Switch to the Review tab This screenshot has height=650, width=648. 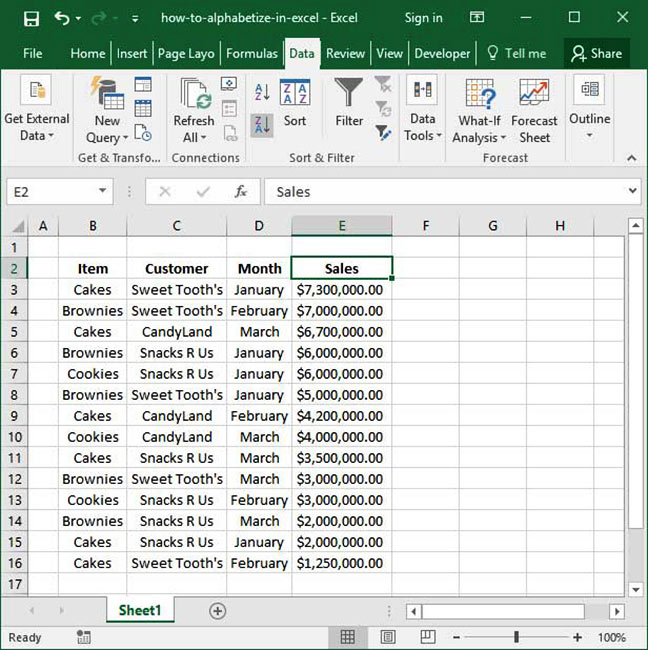pos(345,54)
